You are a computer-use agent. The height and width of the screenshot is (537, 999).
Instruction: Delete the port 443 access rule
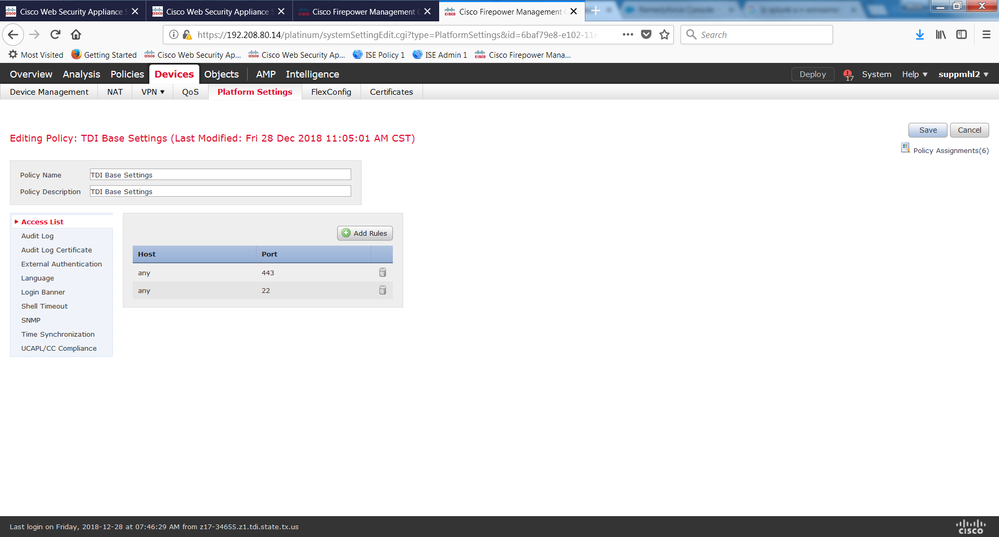[382, 273]
